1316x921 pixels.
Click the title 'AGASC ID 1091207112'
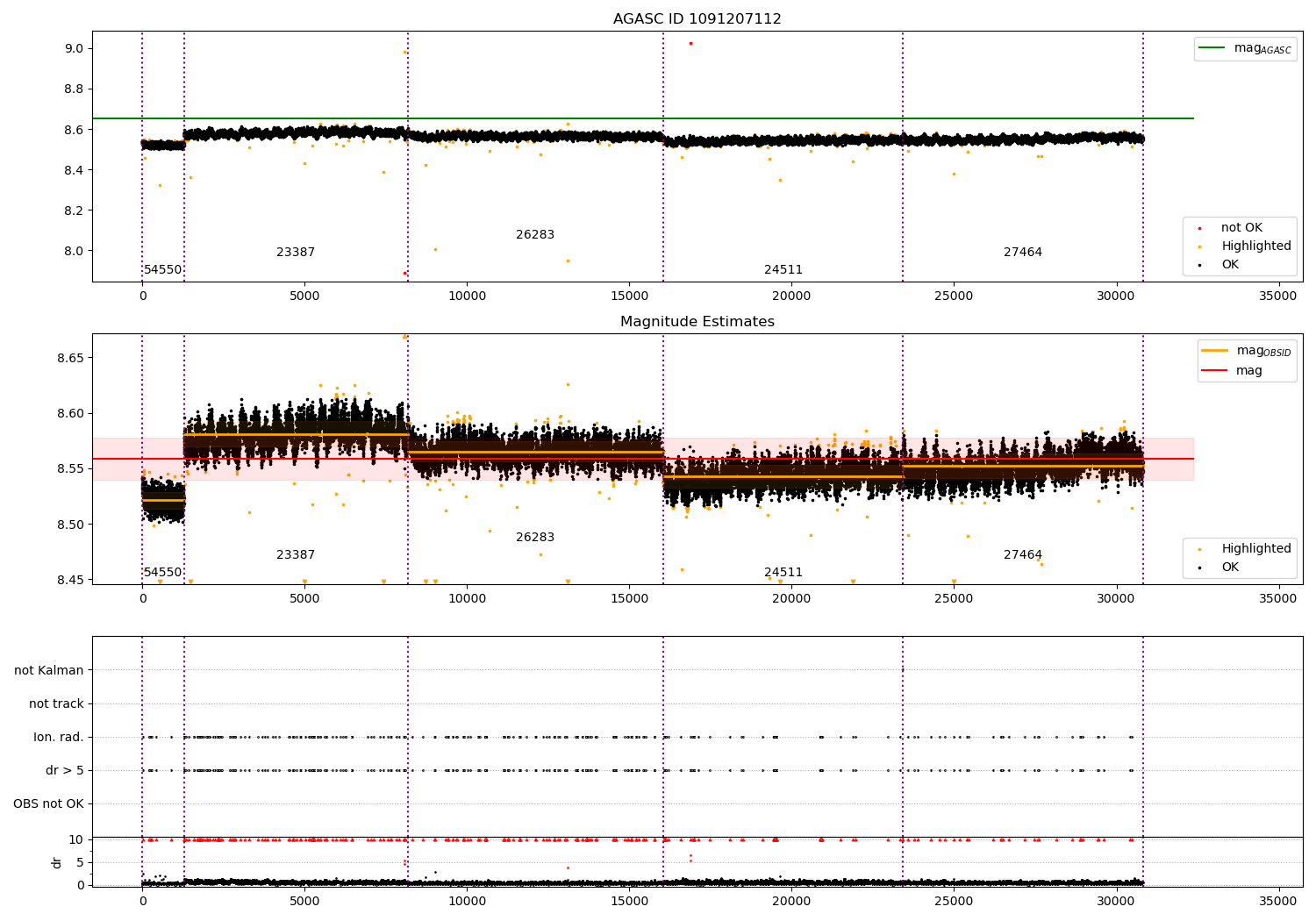[697, 19]
